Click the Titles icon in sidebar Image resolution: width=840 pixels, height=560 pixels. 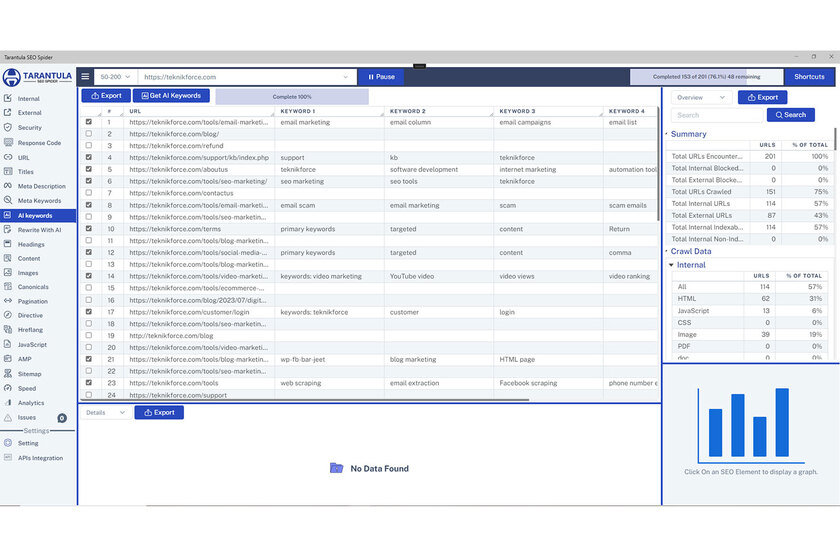(x=8, y=171)
